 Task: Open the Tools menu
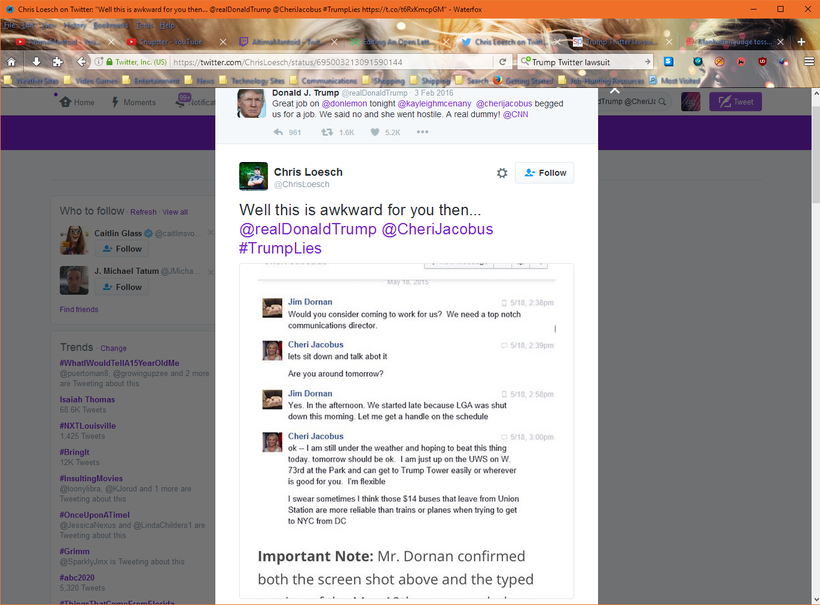pos(144,25)
